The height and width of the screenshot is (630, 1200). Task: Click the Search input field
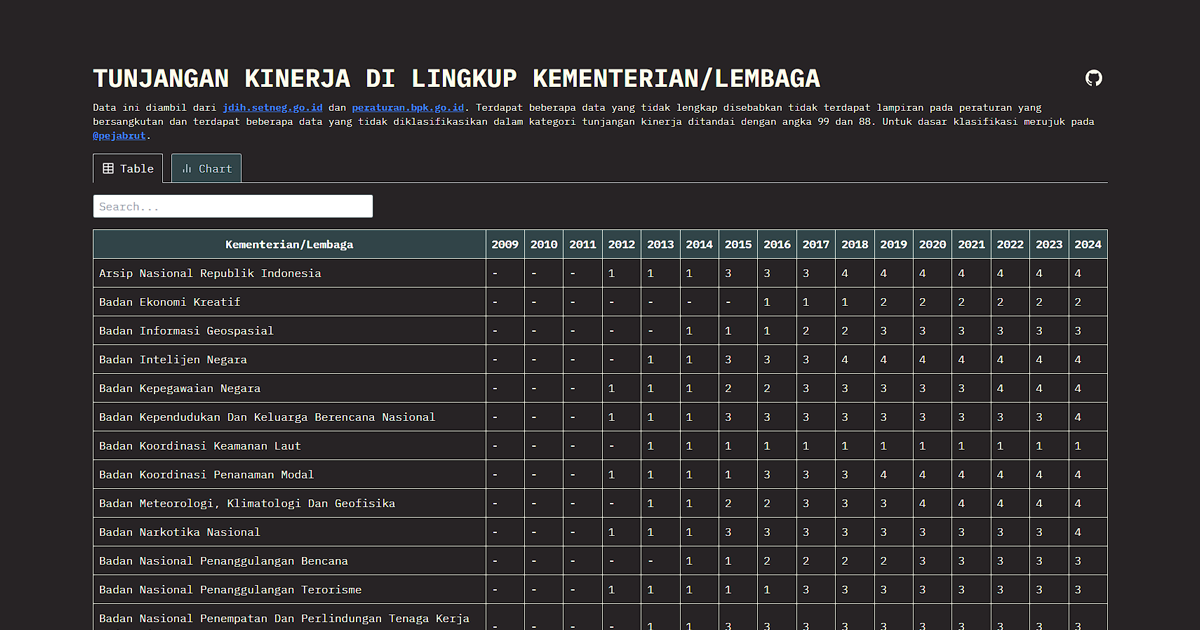tap(233, 206)
